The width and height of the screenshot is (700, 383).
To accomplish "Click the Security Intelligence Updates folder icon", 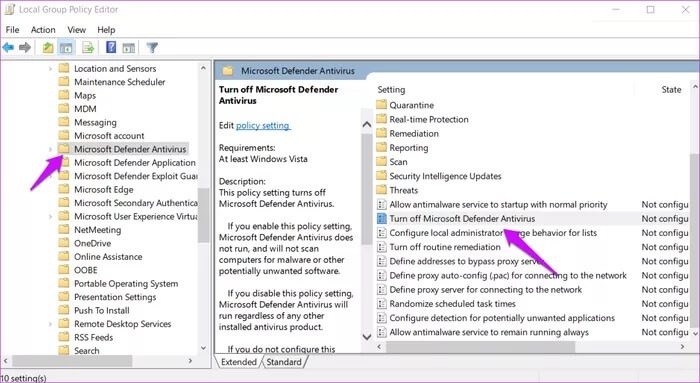I will [381, 176].
